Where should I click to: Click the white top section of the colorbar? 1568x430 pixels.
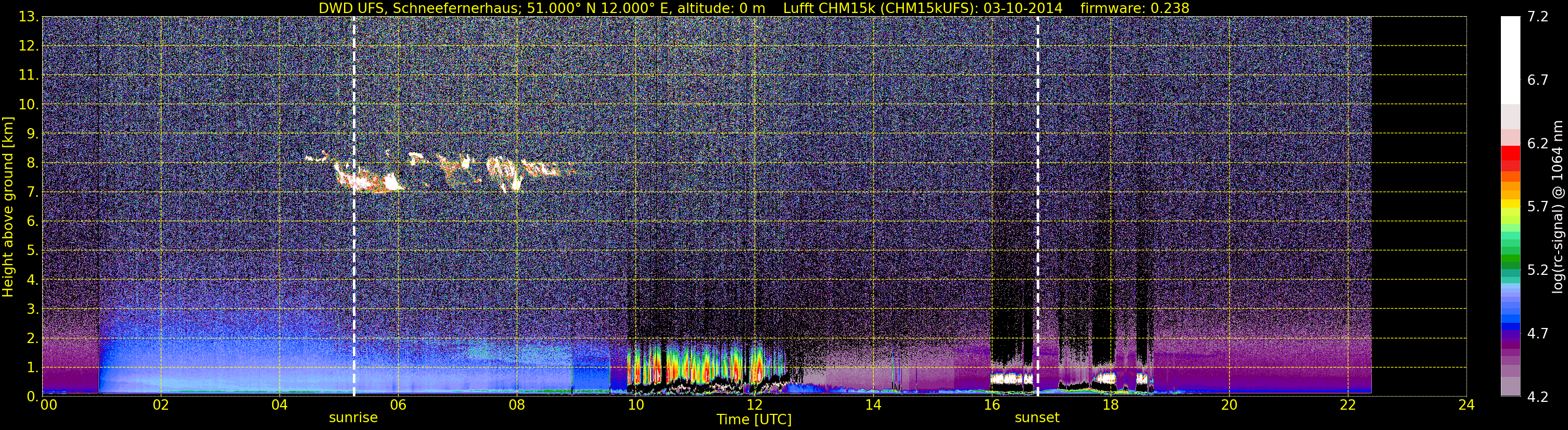tap(1510, 60)
